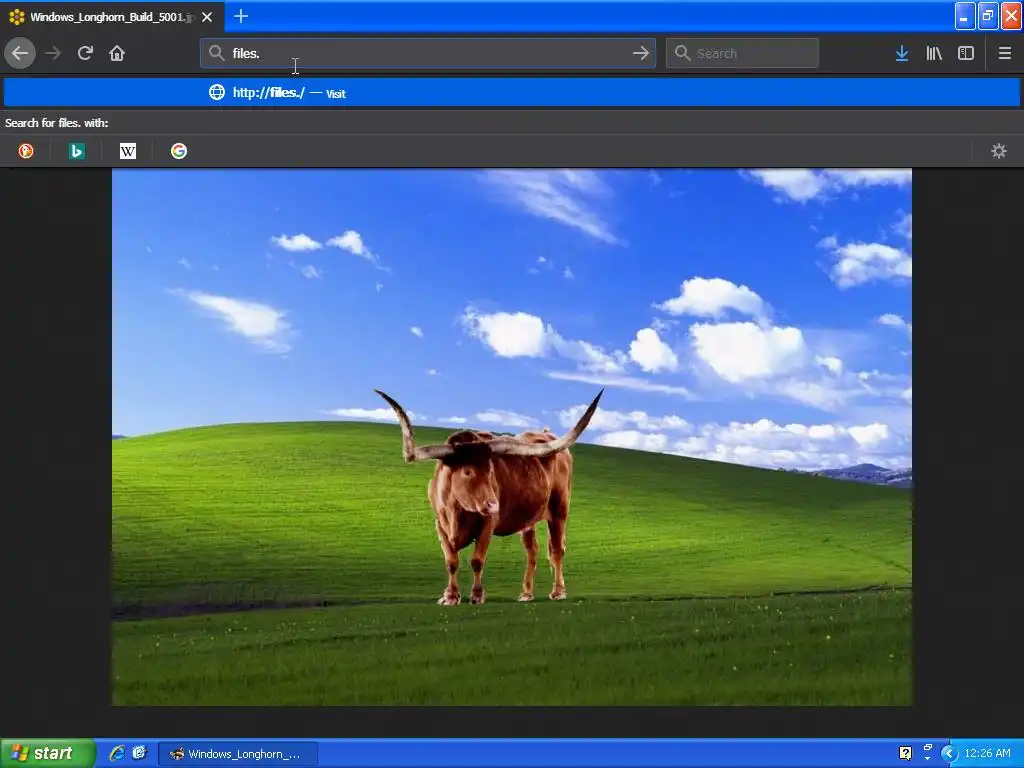
Task: Search with Wikipedia engine
Action: [x=128, y=152]
